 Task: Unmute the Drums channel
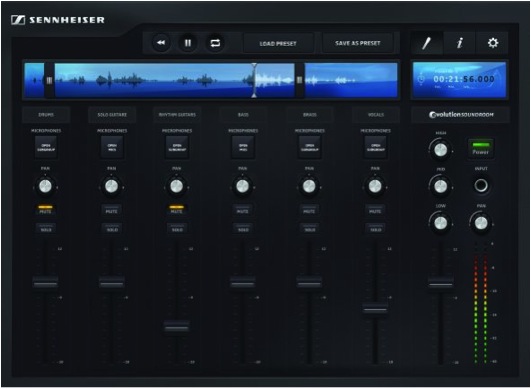(x=45, y=210)
